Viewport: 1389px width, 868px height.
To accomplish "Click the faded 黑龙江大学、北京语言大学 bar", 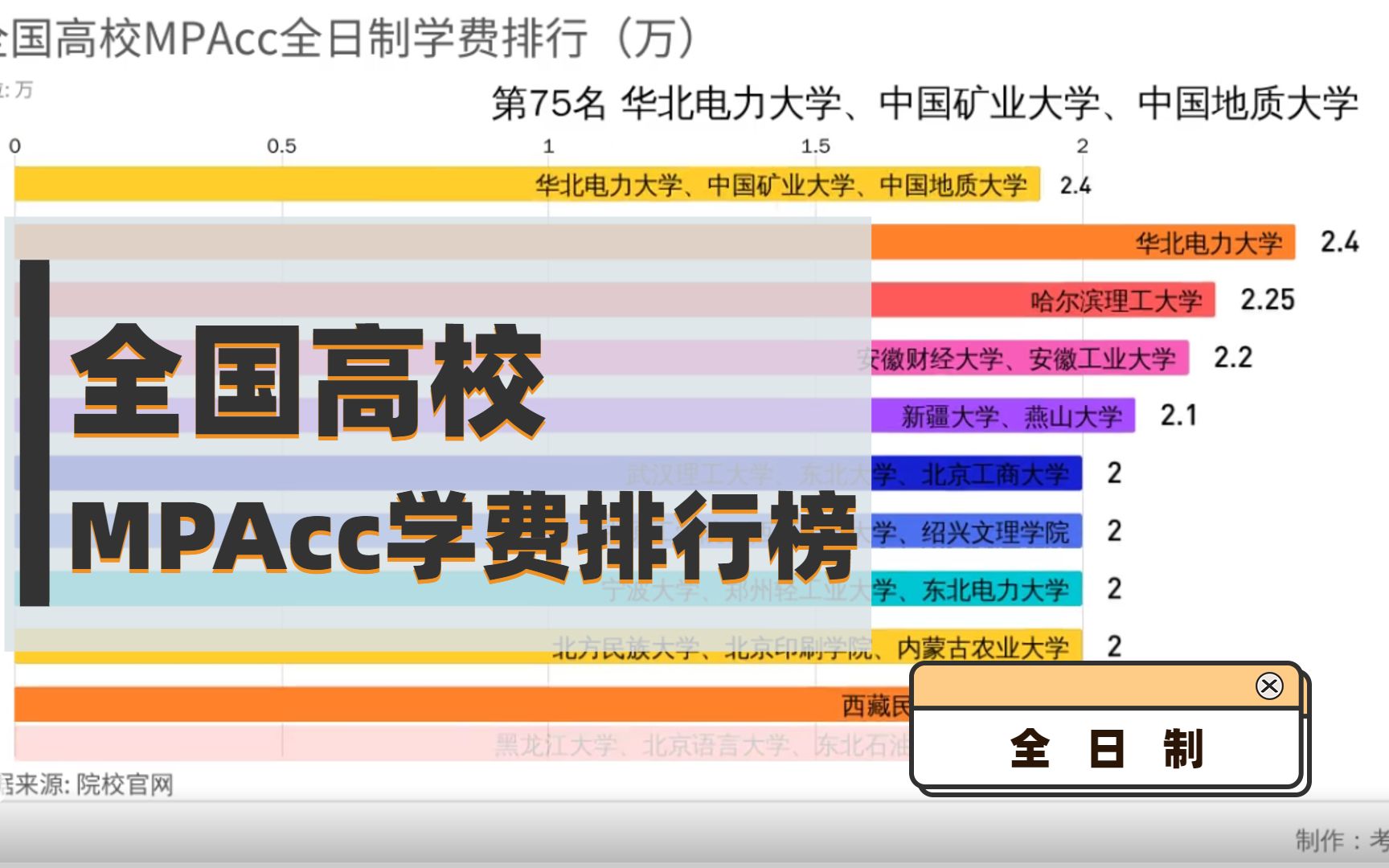I will pos(462,743).
